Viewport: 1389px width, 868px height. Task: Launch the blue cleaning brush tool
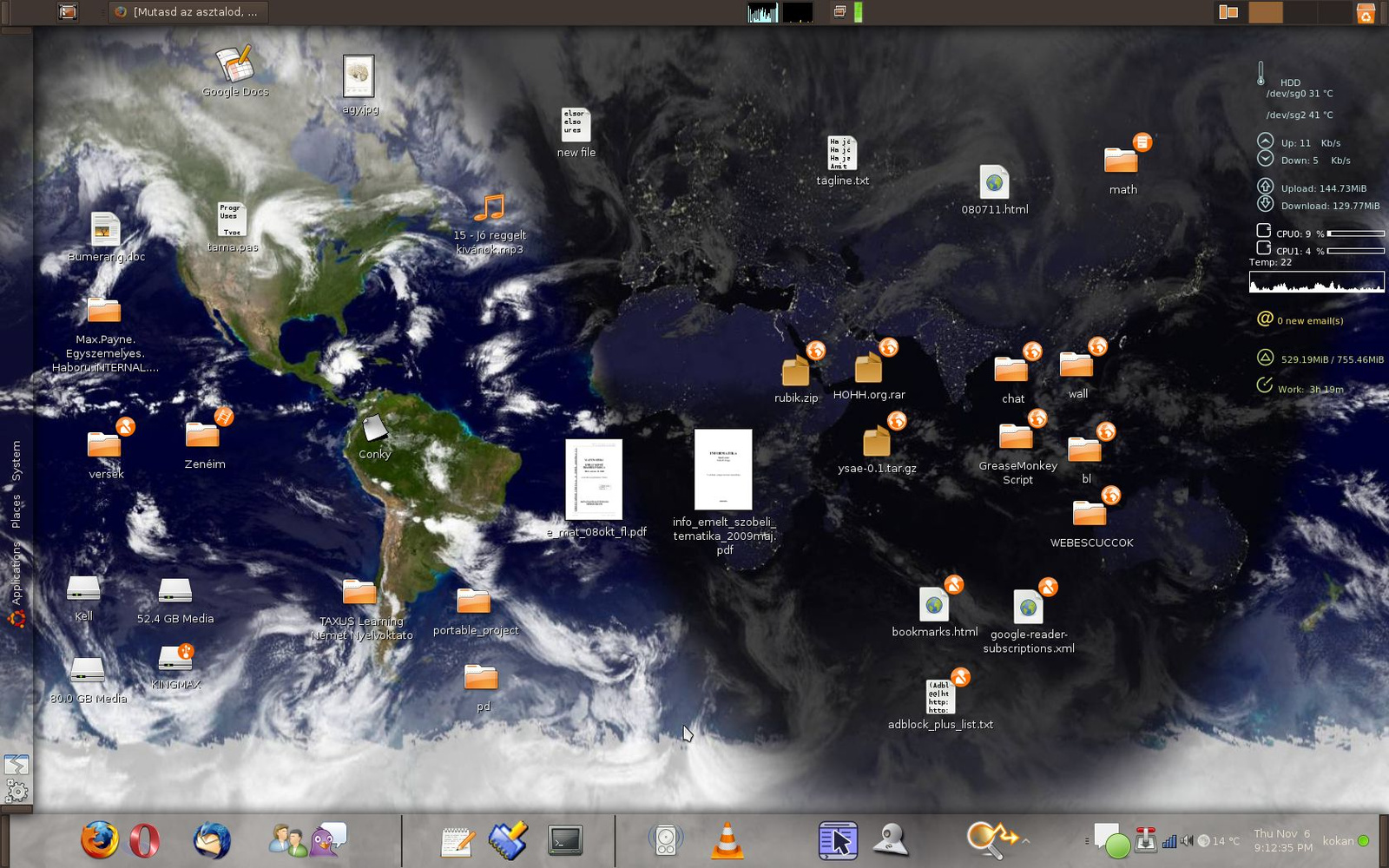point(509,840)
